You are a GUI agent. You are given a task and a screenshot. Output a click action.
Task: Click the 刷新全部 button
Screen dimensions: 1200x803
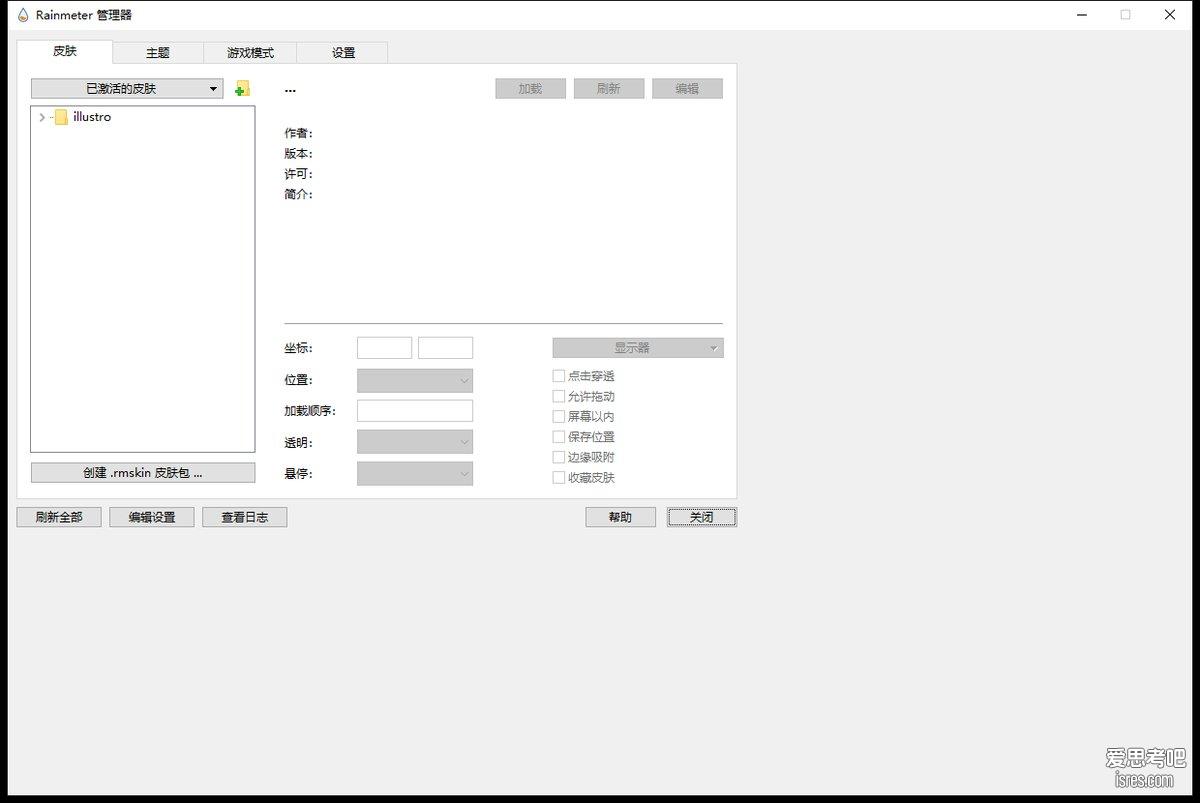coord(59,517)
